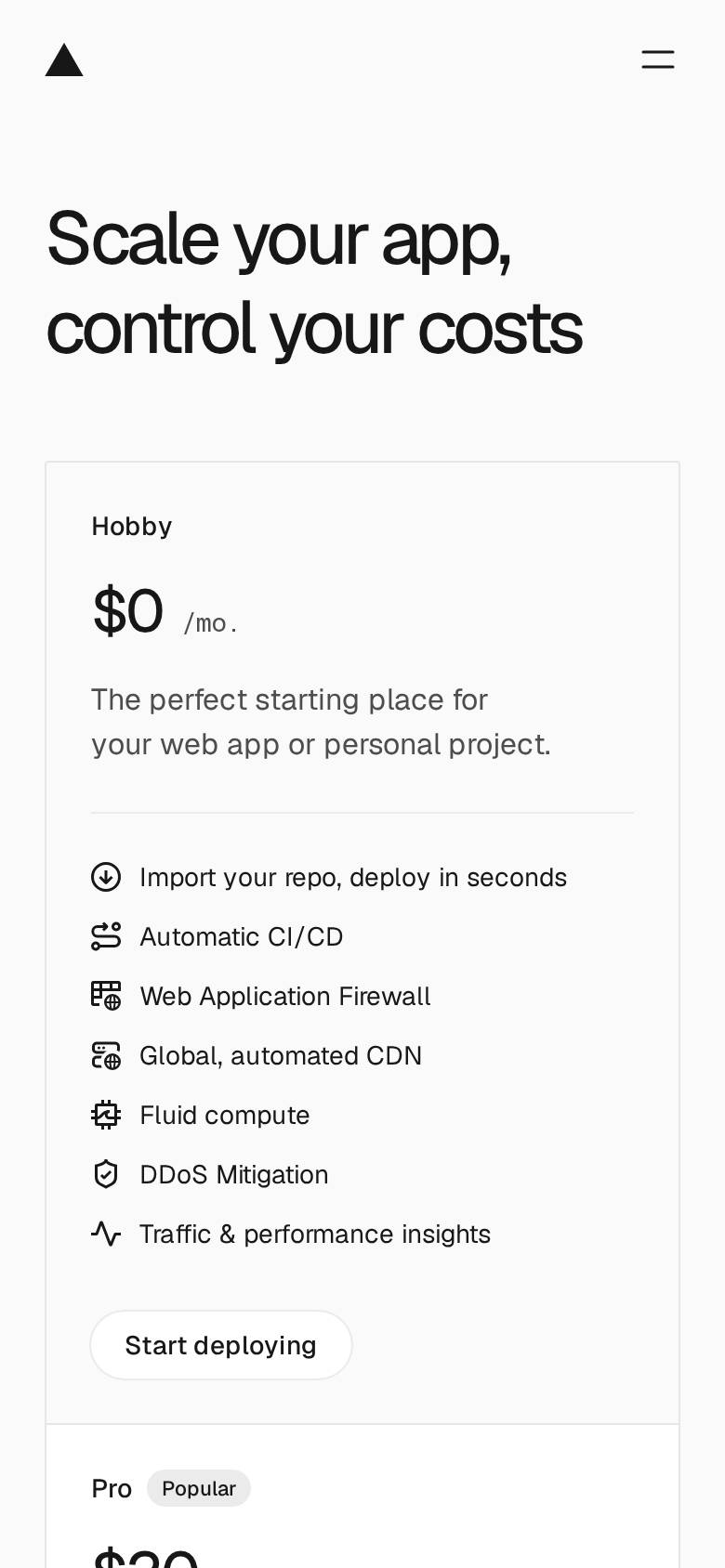Click the Vercel triangle logo
The width and height of the screenshot is (725, 1568).
tap(64, 59)
